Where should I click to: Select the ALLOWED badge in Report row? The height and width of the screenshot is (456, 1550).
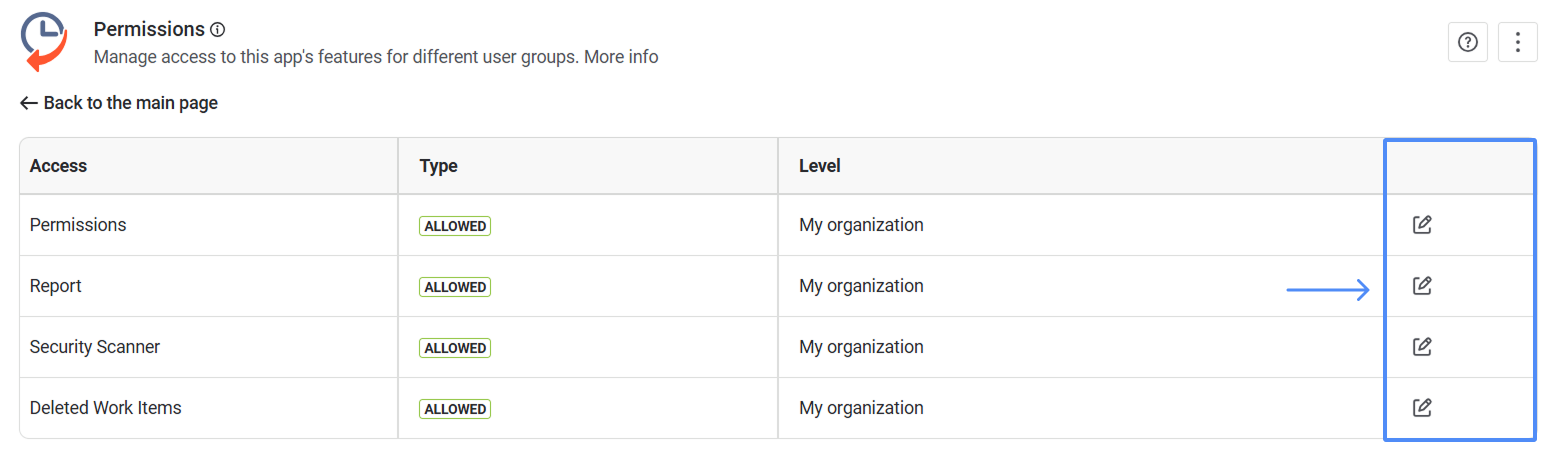[x=455, y=287]
